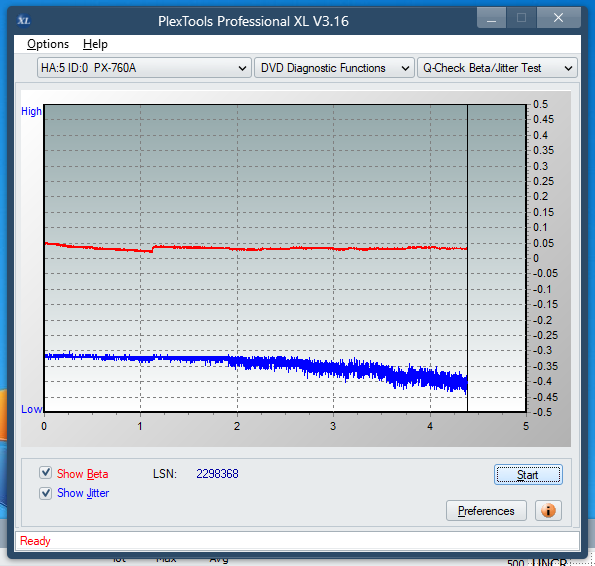Toggle the Show Jitter checkbox
Viewport: 595px width, 566px height.
46,493
